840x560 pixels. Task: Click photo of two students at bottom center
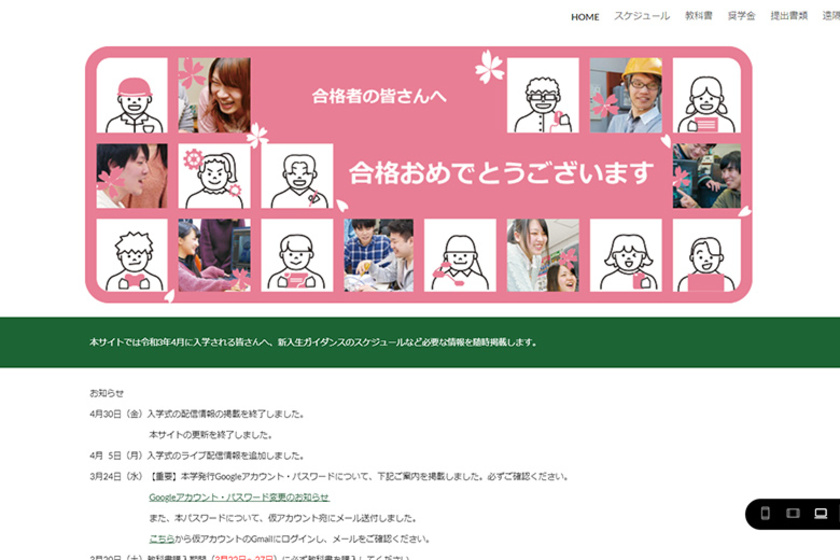click(378, 255)
